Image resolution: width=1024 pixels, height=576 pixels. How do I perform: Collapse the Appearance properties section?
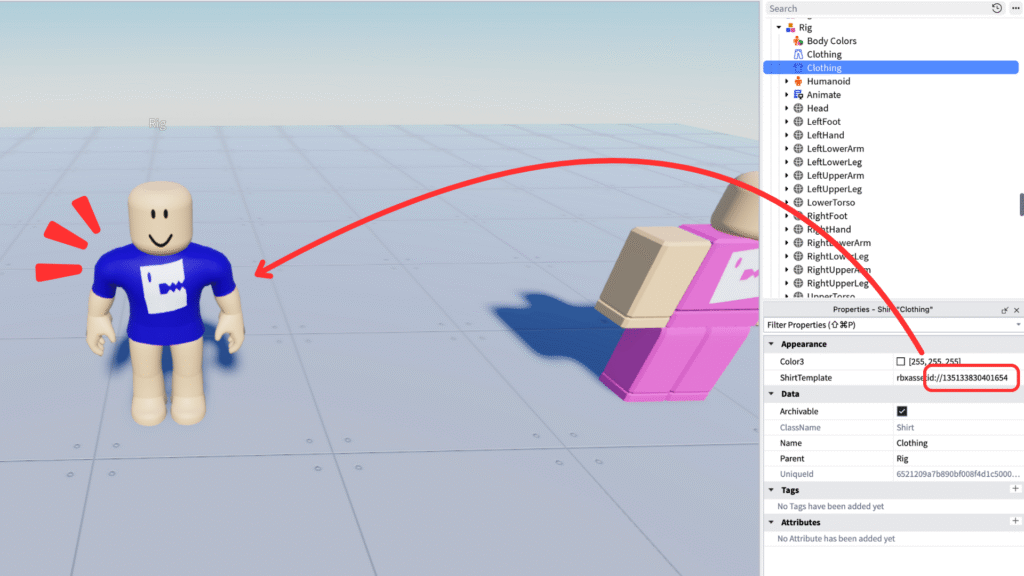(771, 344)
